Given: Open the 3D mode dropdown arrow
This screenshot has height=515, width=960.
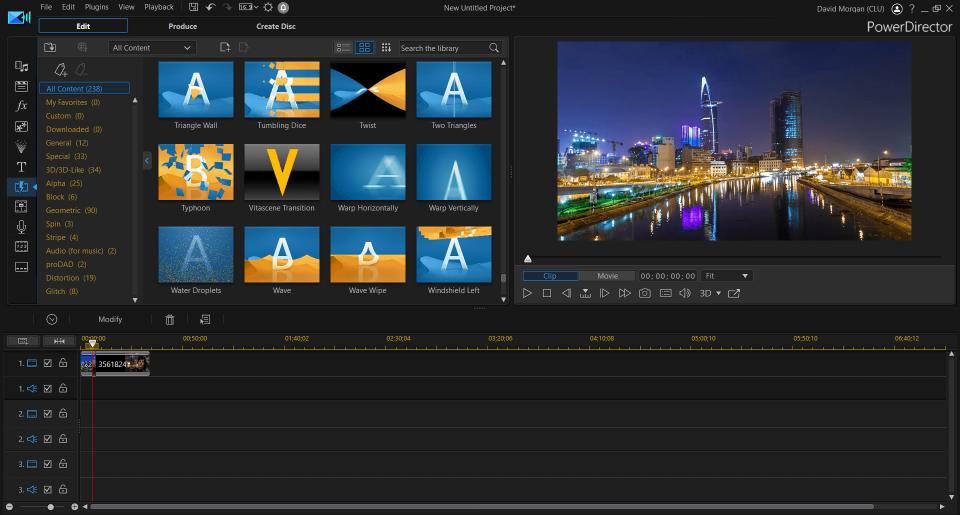Looking at the screenshot, I should (x=719, y=293).
